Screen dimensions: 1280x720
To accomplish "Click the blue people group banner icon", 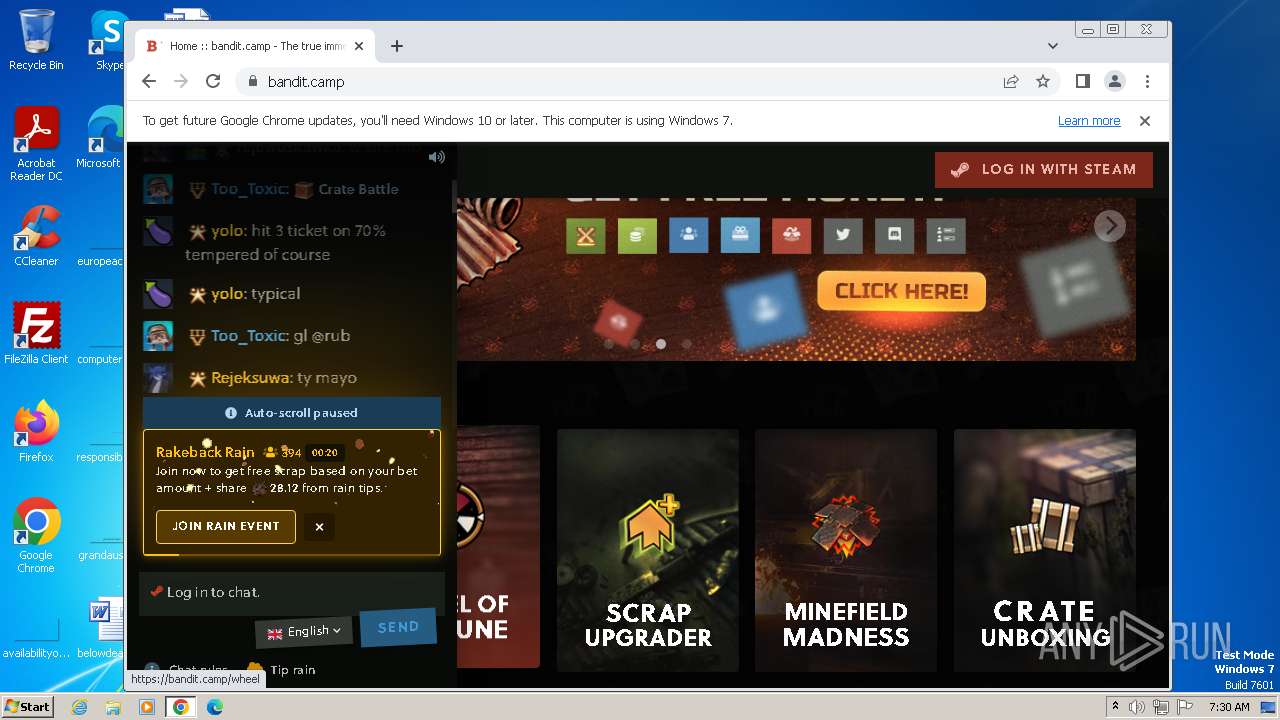I will coord(689,236).
